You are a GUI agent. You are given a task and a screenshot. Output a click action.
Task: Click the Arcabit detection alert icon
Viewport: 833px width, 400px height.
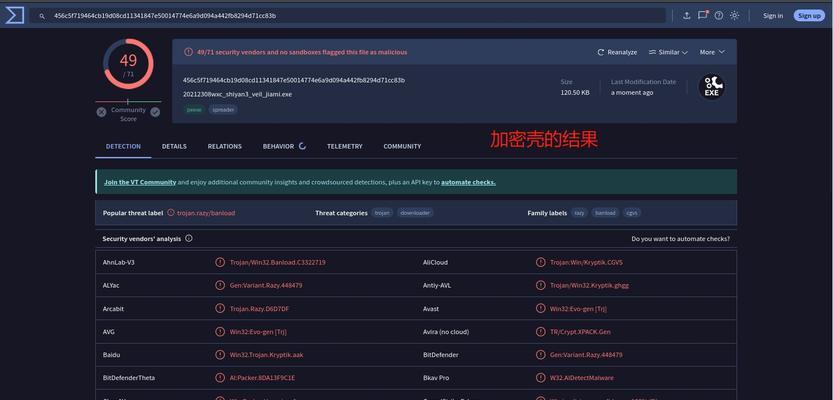(x=220, y=308)
